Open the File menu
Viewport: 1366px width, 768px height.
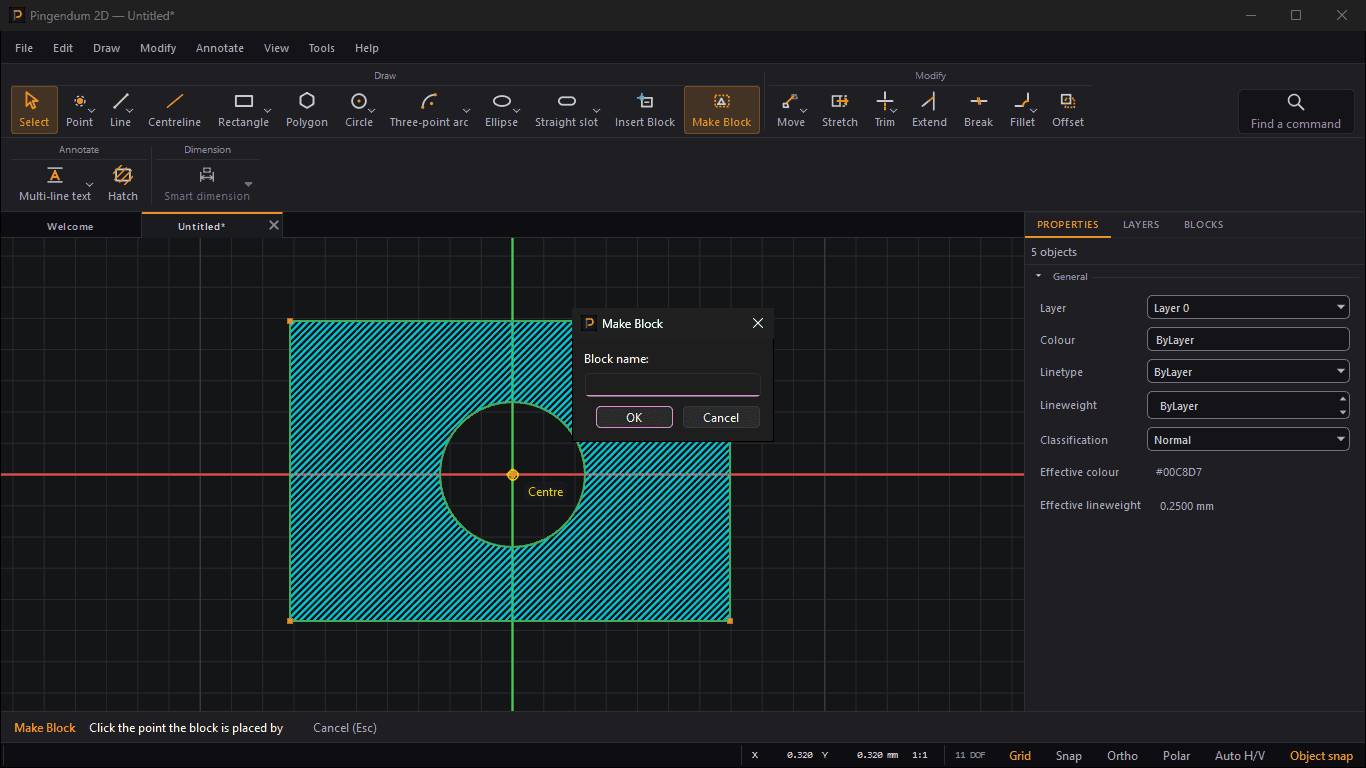point(24,48)
